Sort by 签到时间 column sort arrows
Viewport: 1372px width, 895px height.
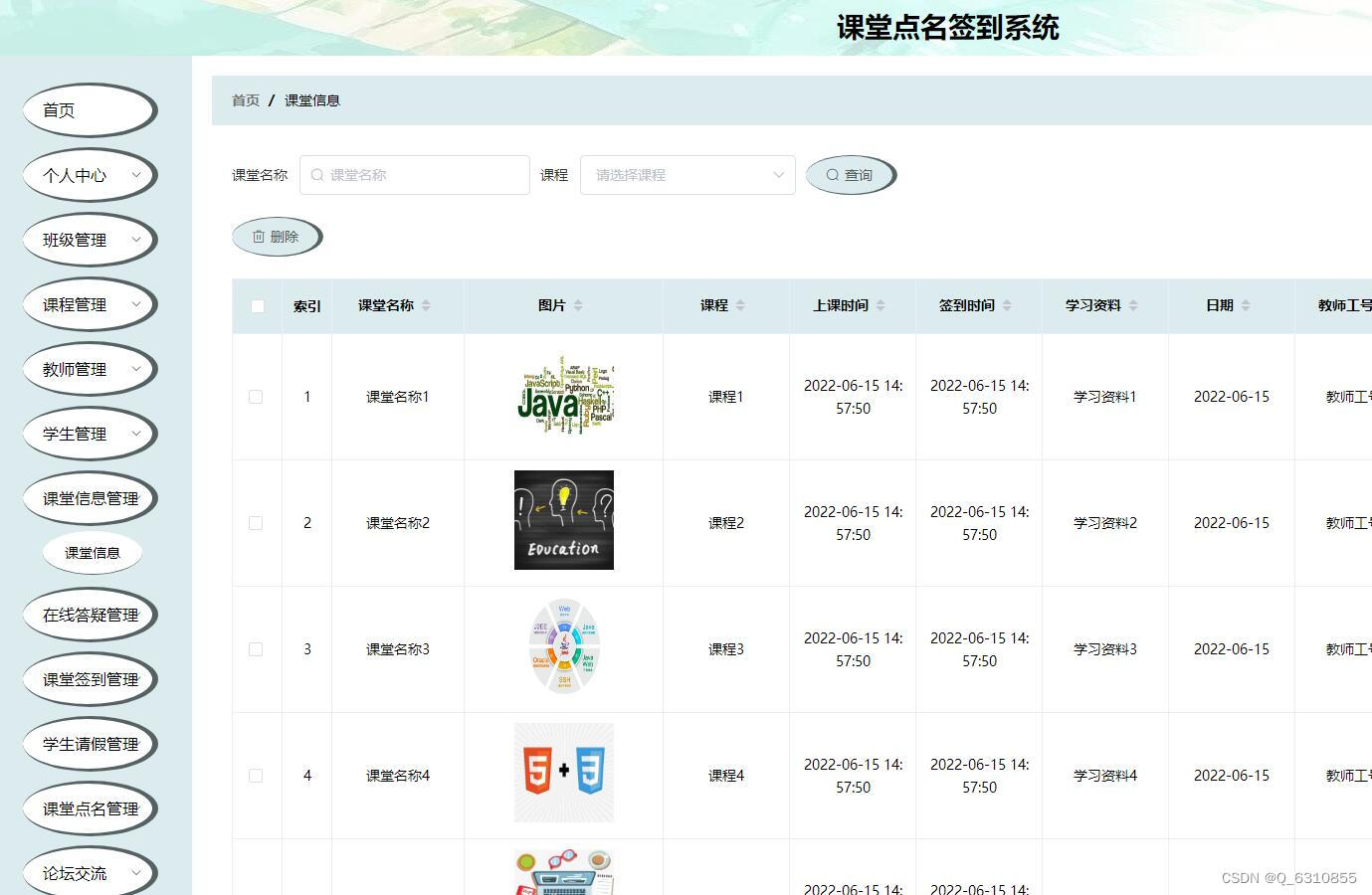coord(1007,305)
